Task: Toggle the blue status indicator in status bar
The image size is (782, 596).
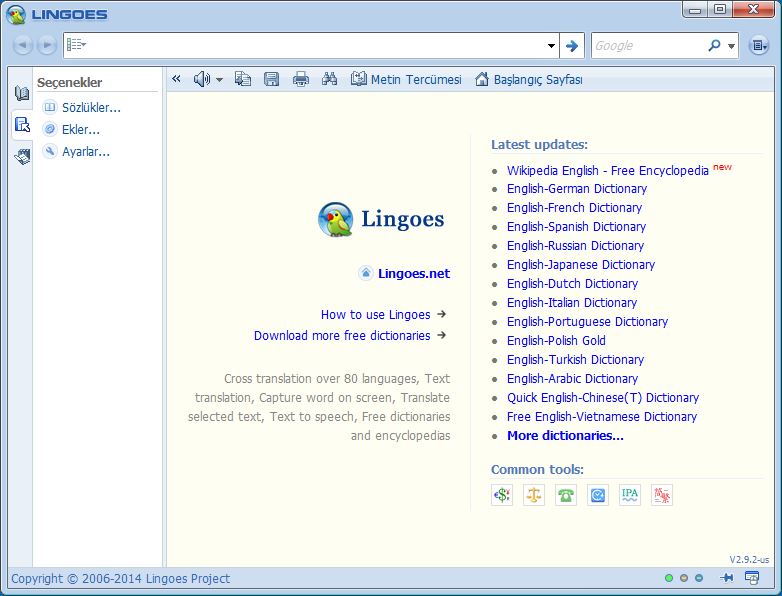Action: (699, 578)
